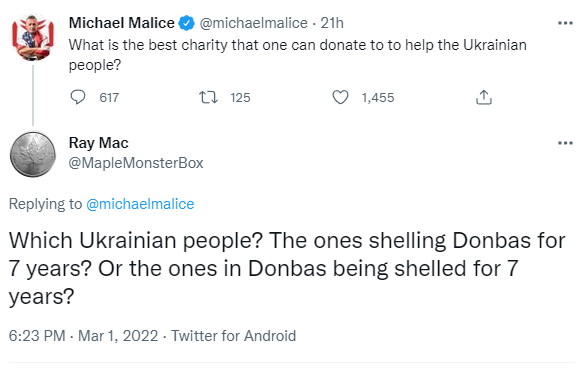The height and width of the screenshot is (377, 584).
Task: Like Michael Malice's tweet with the heart icon
Action: [340, 97]
